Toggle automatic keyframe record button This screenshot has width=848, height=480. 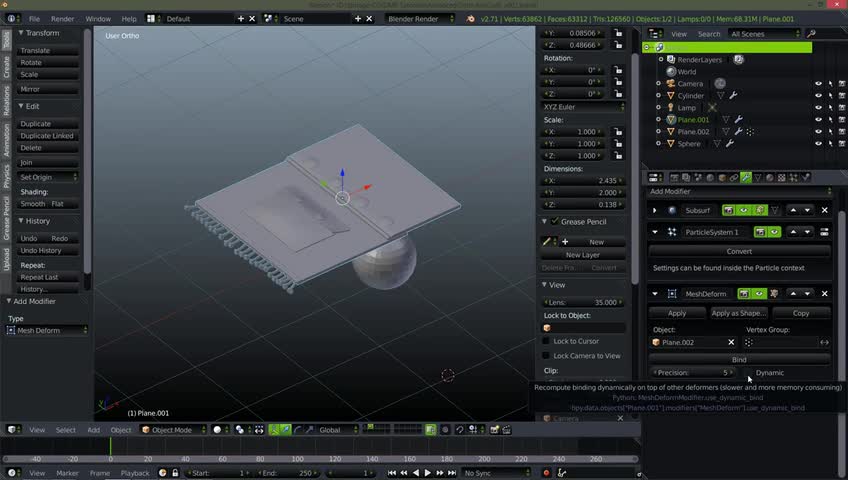tap(546, 473)
